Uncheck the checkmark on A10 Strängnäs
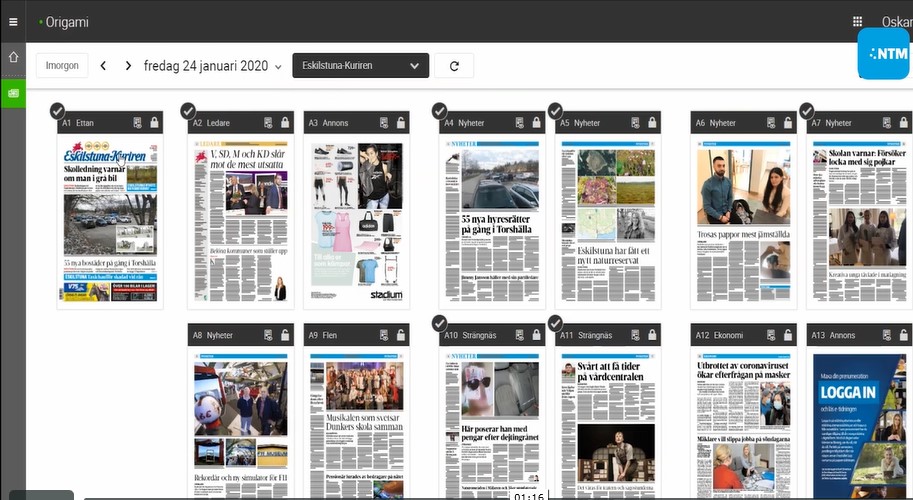Viewport: 913px width, 500px height. click(x=440, y=323)
